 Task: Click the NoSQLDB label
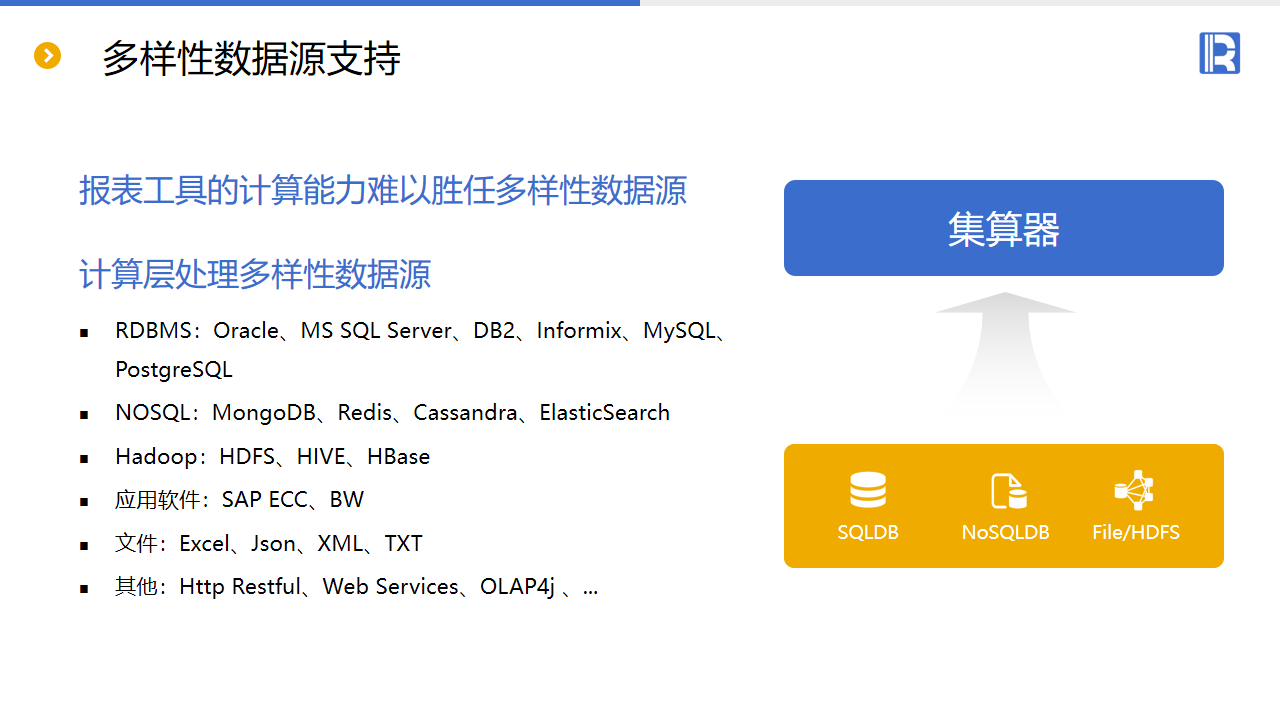(x=1006, y=533)
